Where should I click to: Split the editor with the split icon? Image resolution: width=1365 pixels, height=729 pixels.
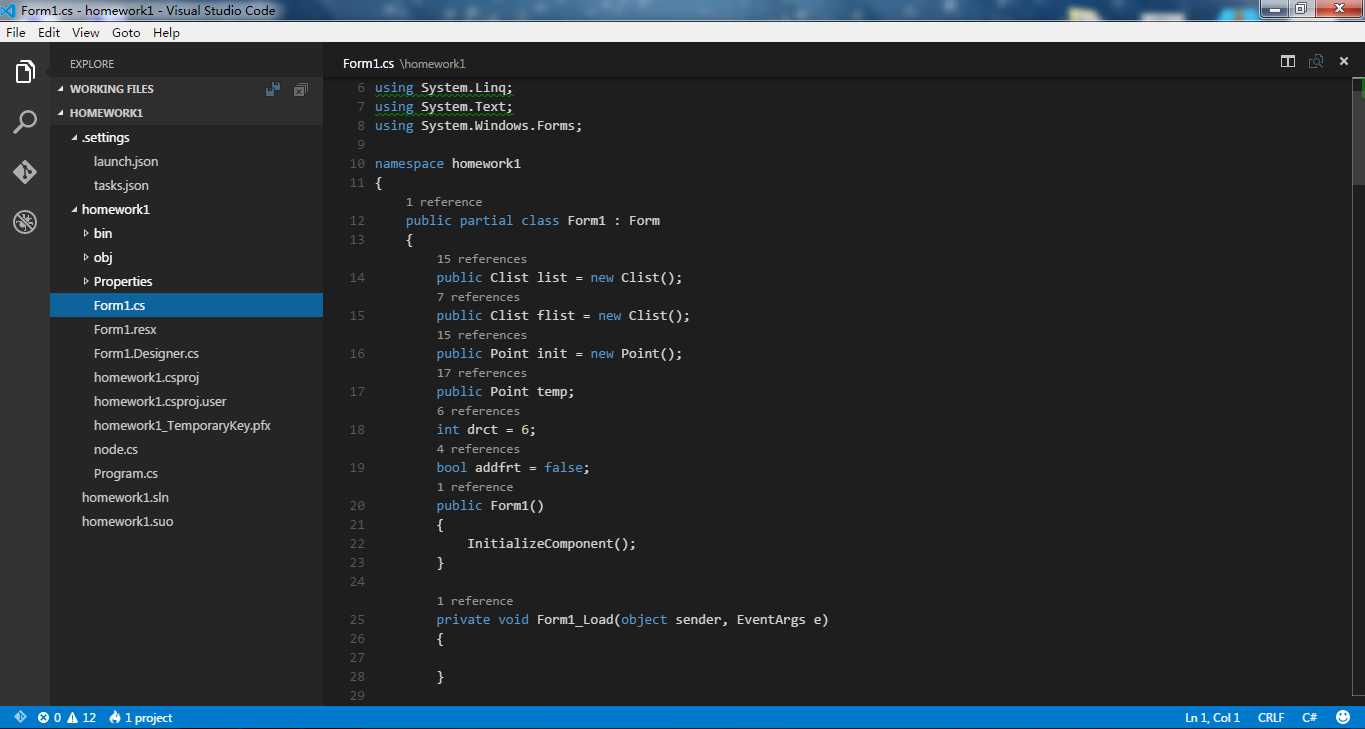click(x=1288, y=62)
